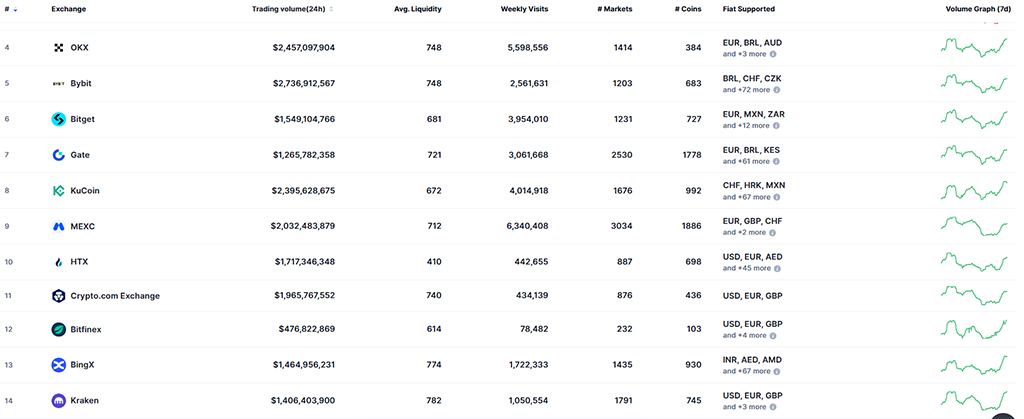
Task: Open the Bitfinex exchange page
Action: tap(87, 329)
